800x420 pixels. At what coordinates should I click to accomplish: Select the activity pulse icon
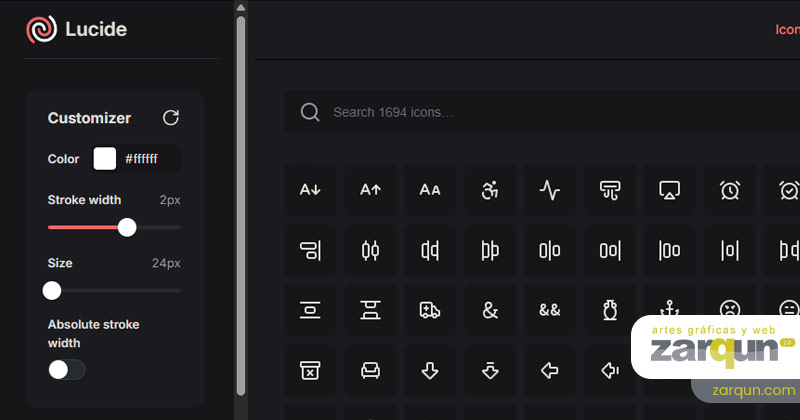tap(550, 190)
